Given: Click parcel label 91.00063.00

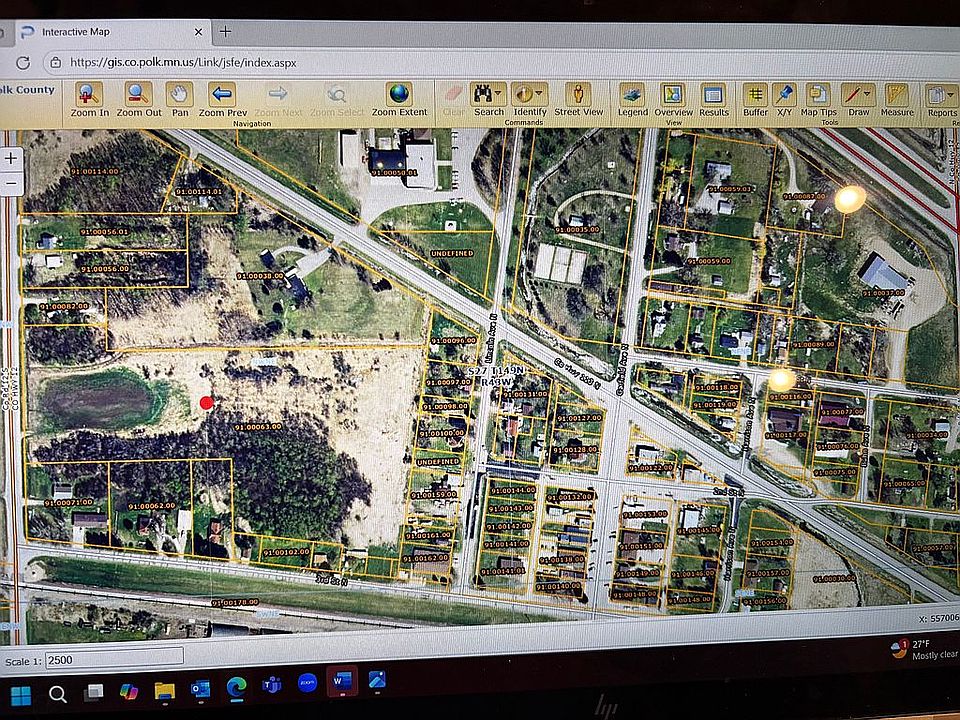Looking at the screenshot, I should pyautogui.click(x=258, y=427).
